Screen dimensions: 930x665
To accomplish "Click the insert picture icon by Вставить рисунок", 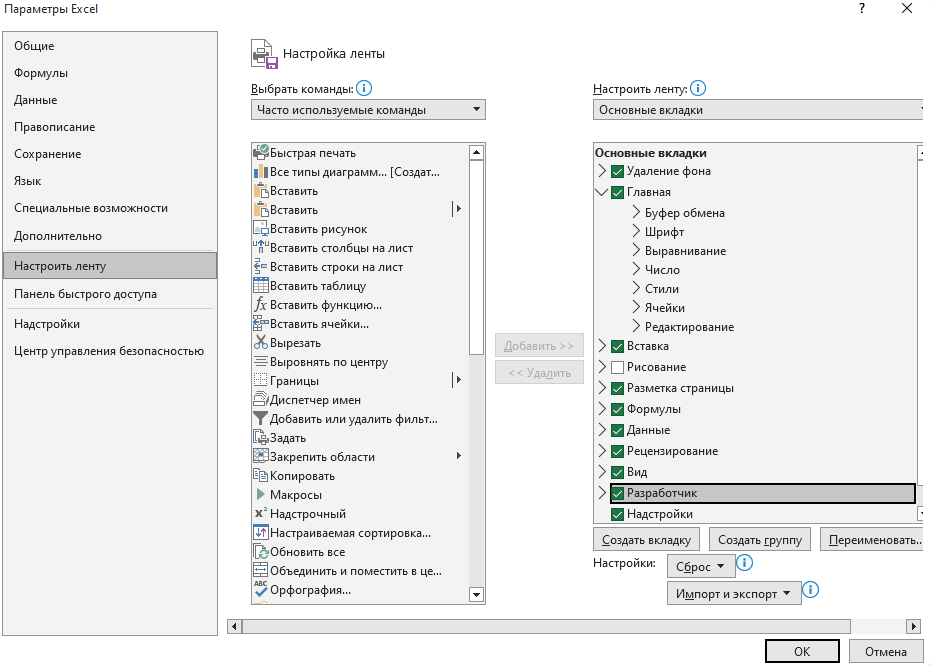I will [x=261, y=228].
